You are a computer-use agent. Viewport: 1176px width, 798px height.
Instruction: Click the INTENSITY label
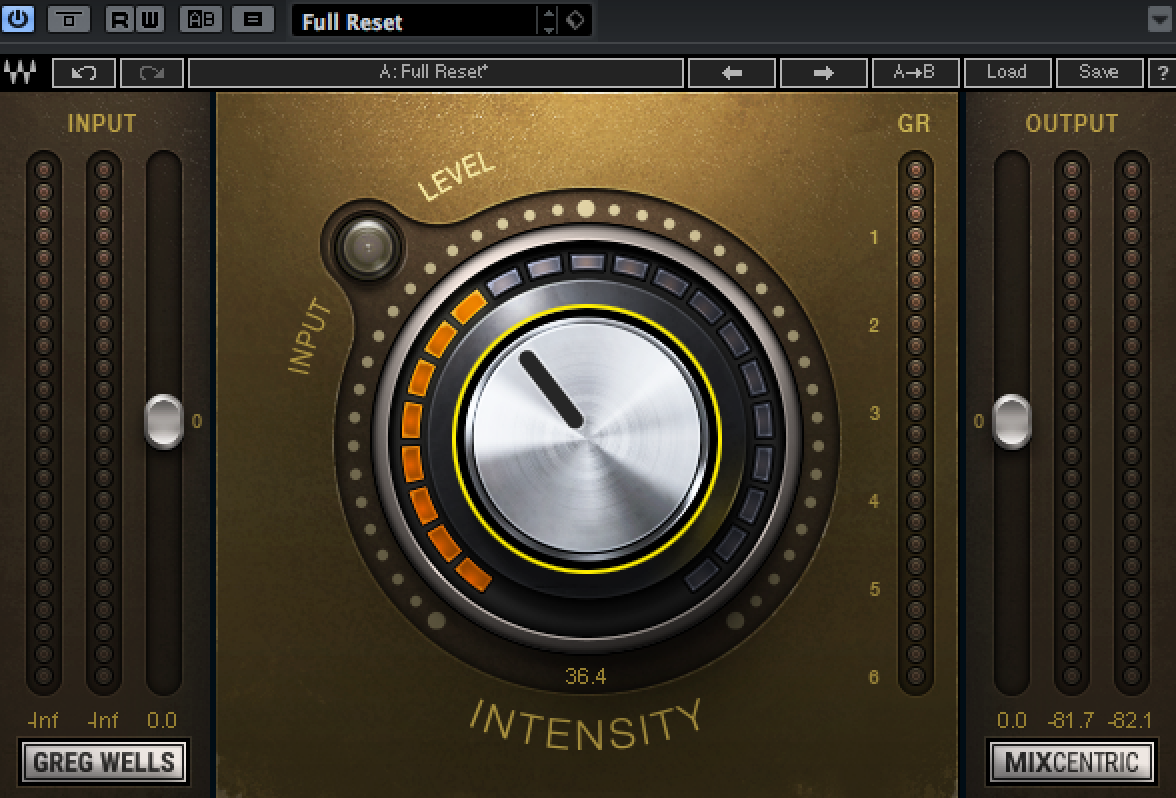586,726
